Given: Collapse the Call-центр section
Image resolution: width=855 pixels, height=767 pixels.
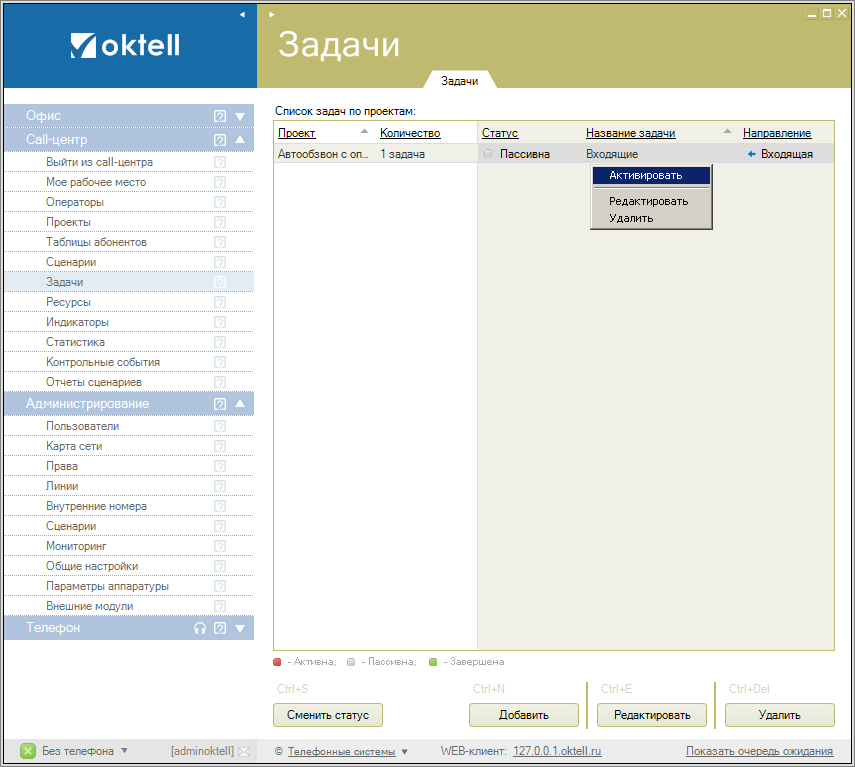Looking at the screenshot, I should [240, 140].
